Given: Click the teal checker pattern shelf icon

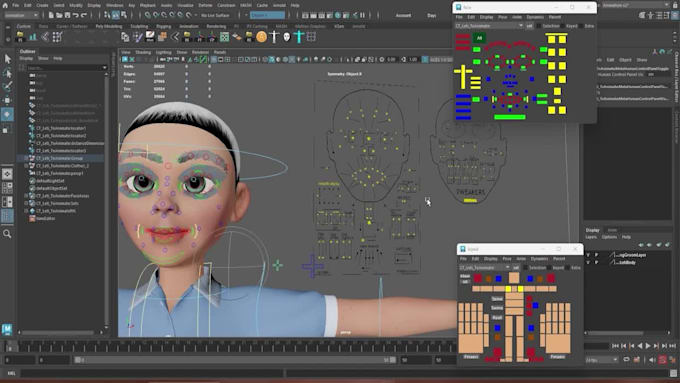Looking at the screenshot, I should 224,37.
